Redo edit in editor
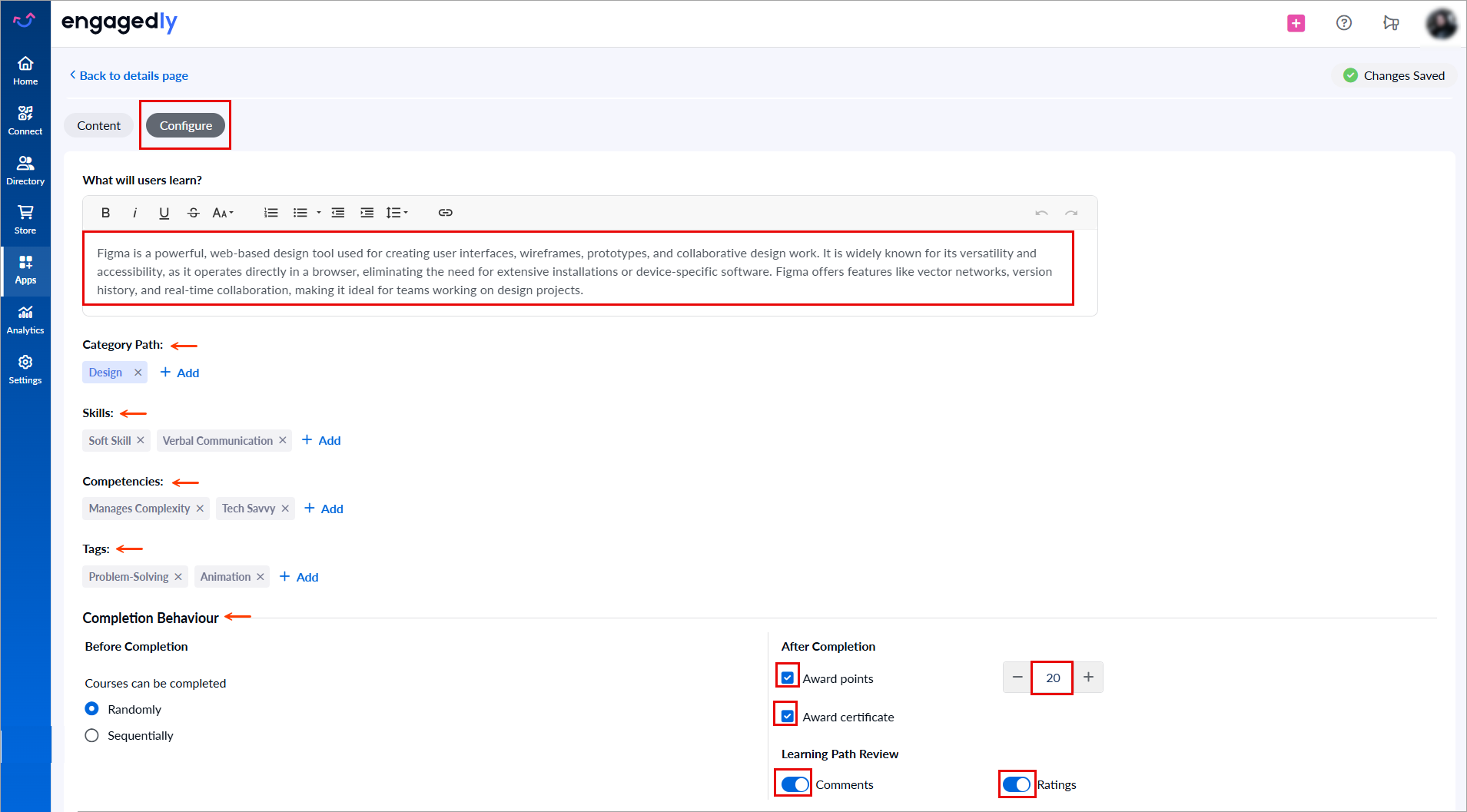This screenshot has width=1467, height=812. 1071,213
